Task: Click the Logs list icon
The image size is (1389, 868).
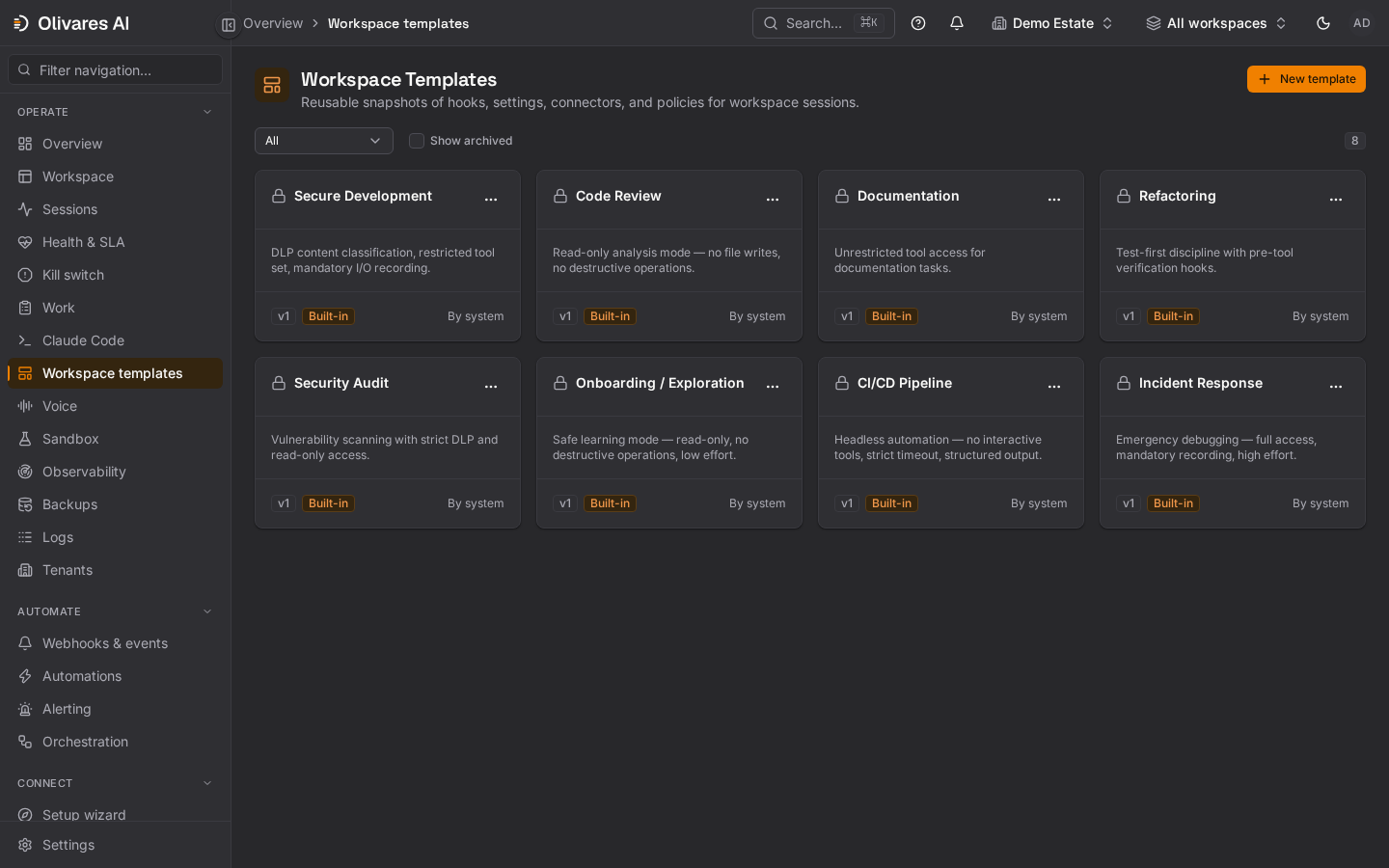Action: coord(25,537)
